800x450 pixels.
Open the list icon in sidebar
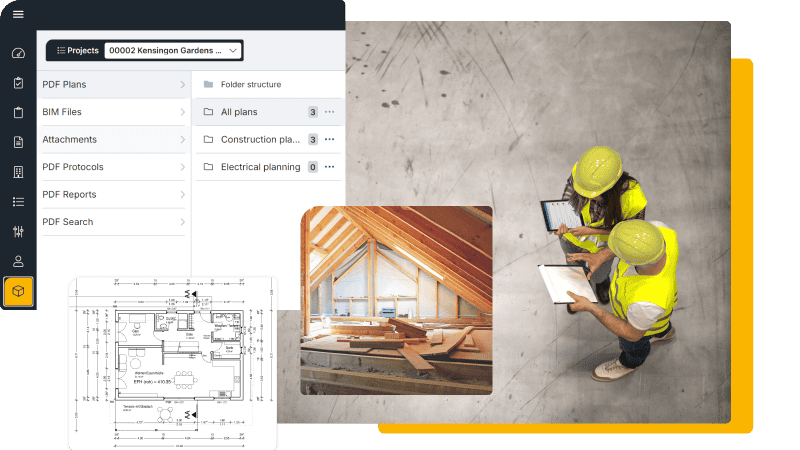click(x=18, y=202)
